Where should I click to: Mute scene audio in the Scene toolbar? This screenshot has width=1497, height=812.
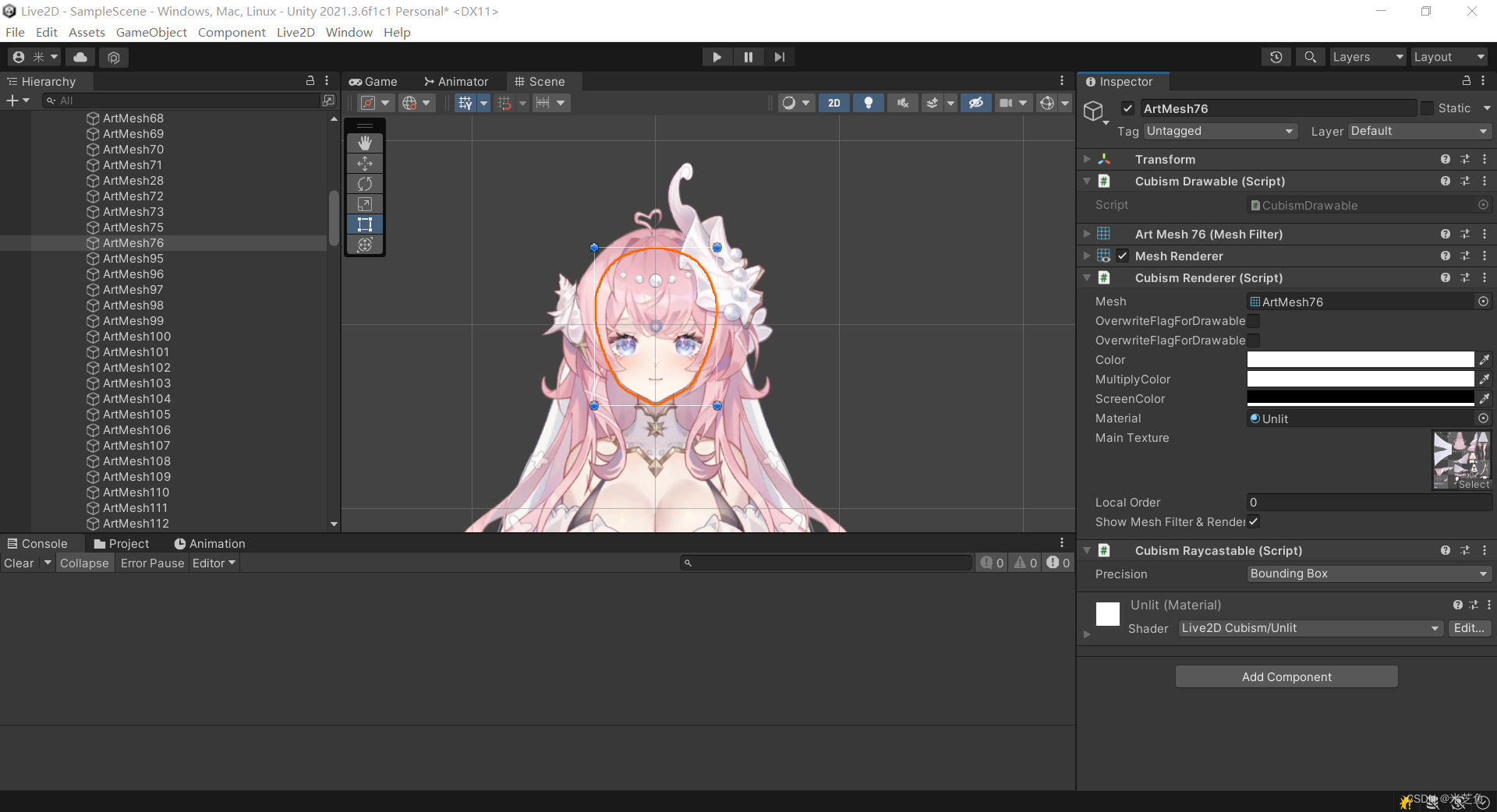click(x=902, y=102)
